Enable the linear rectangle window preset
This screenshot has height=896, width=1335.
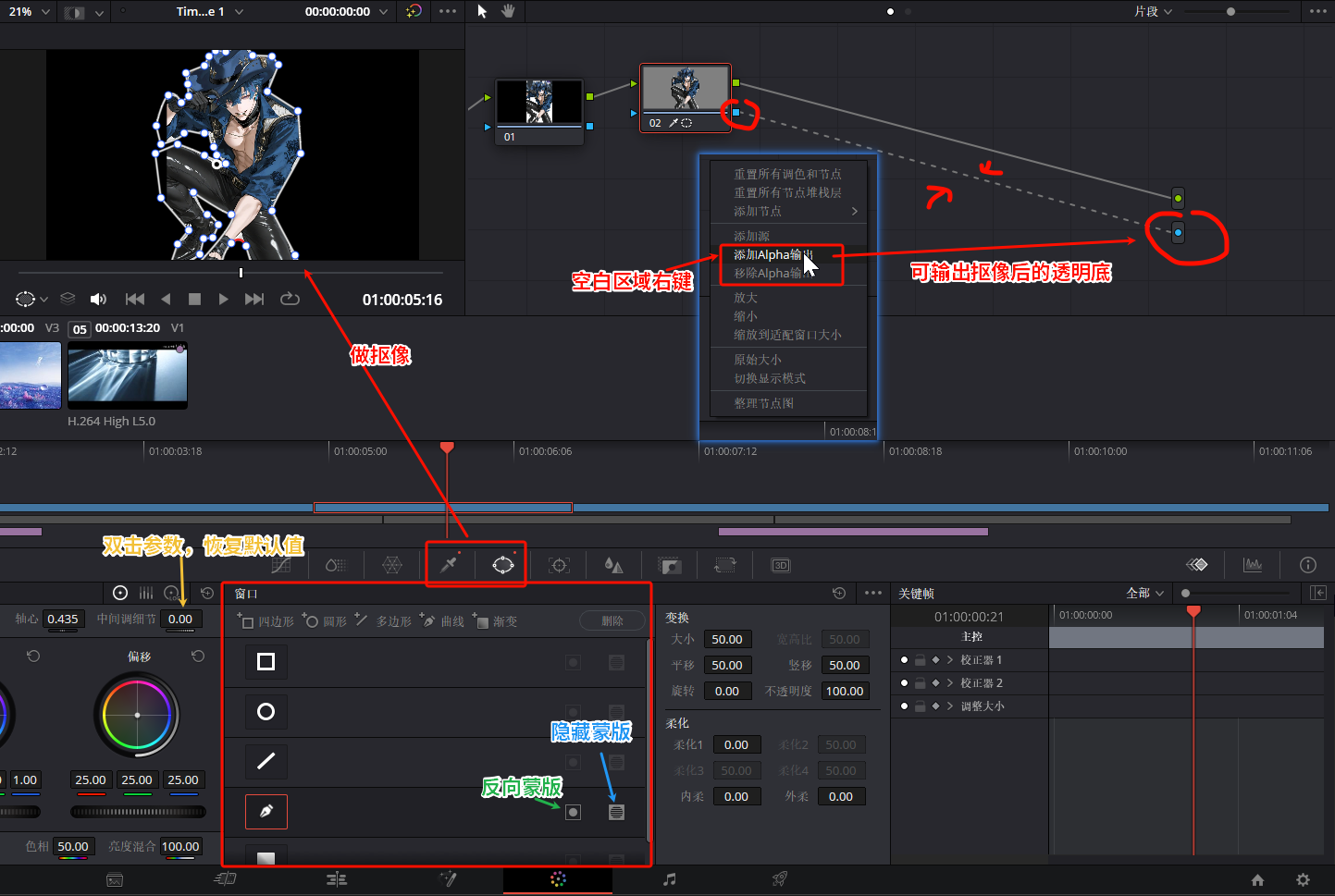[x=266, y=661]
